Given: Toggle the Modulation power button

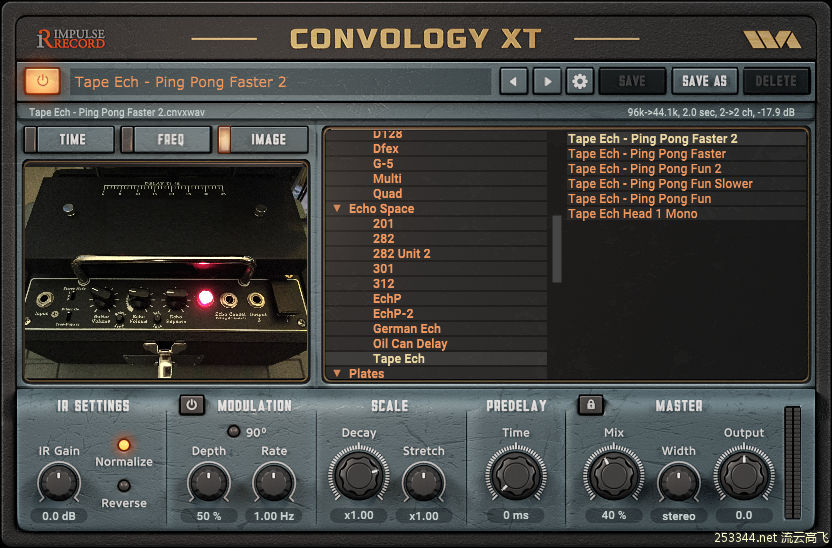Looking at the screenshot, I should click(192, 405).
